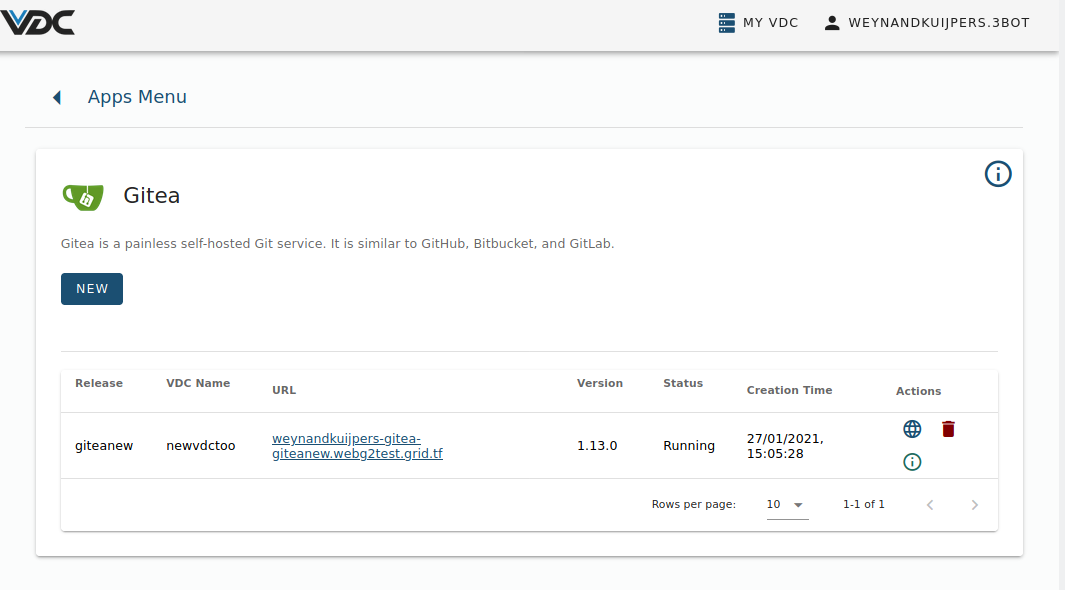
Task: Click the VDC logo
Action: (x=38, y=22)
